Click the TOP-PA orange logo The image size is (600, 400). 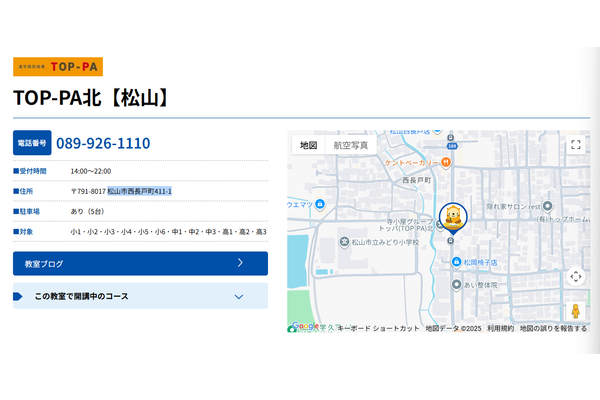click(58, 67)
